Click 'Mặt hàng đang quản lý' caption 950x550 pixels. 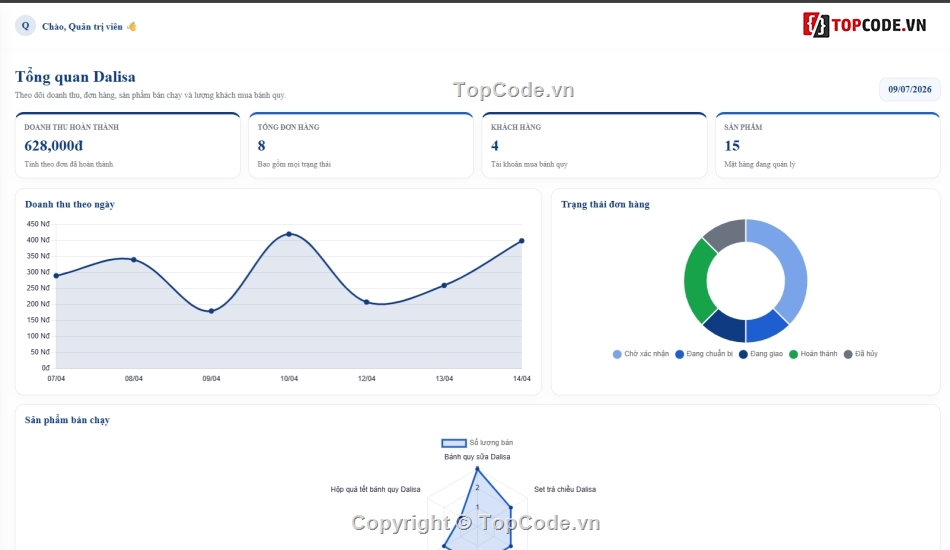(x=760, y=164)
